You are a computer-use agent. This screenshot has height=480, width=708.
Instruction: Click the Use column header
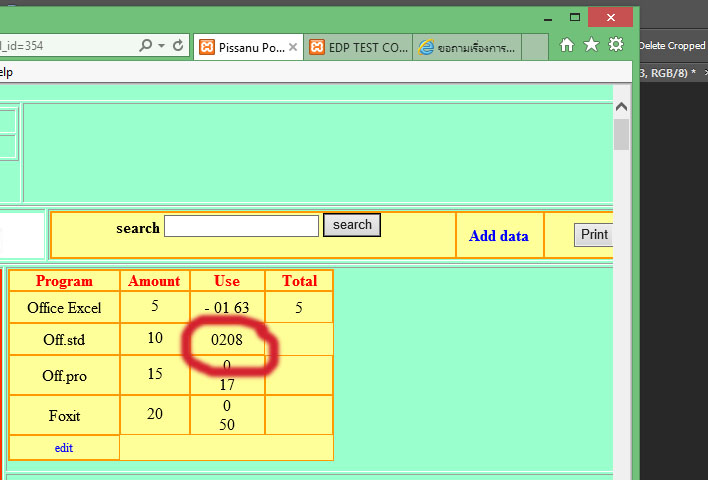point(227,281)
